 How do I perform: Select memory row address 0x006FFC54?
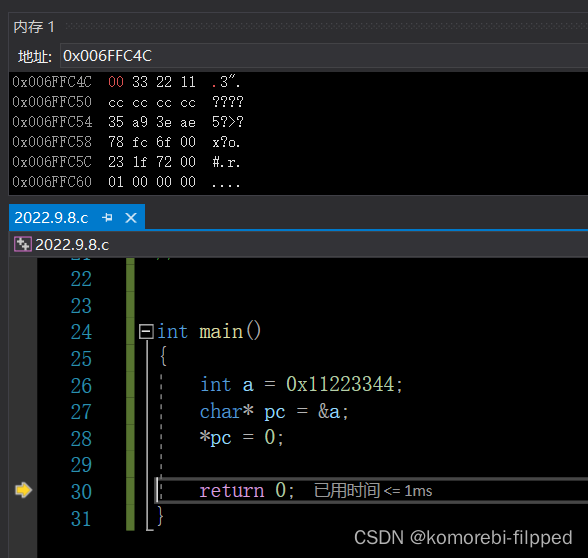click(x=52, y=122)
